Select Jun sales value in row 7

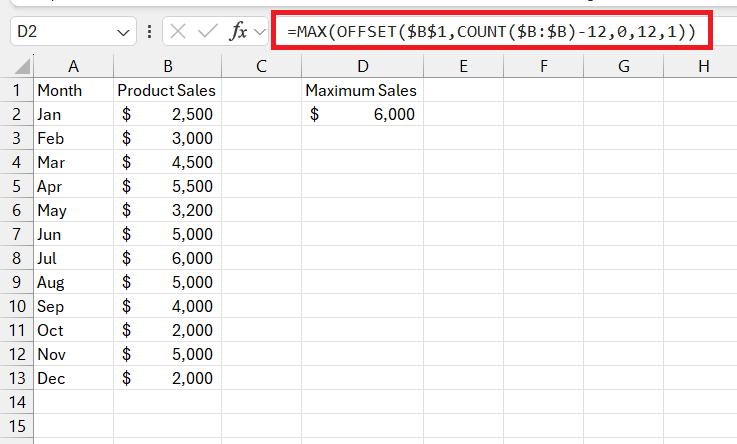[167, 234]
